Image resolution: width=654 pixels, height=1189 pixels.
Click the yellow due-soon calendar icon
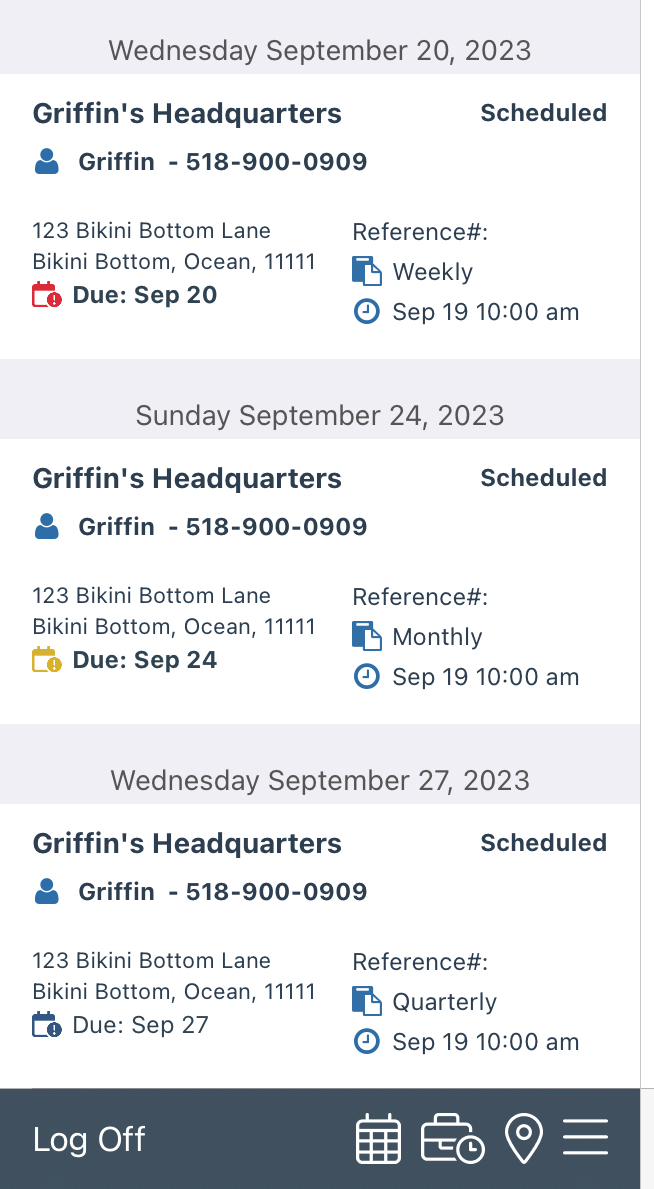47,660
